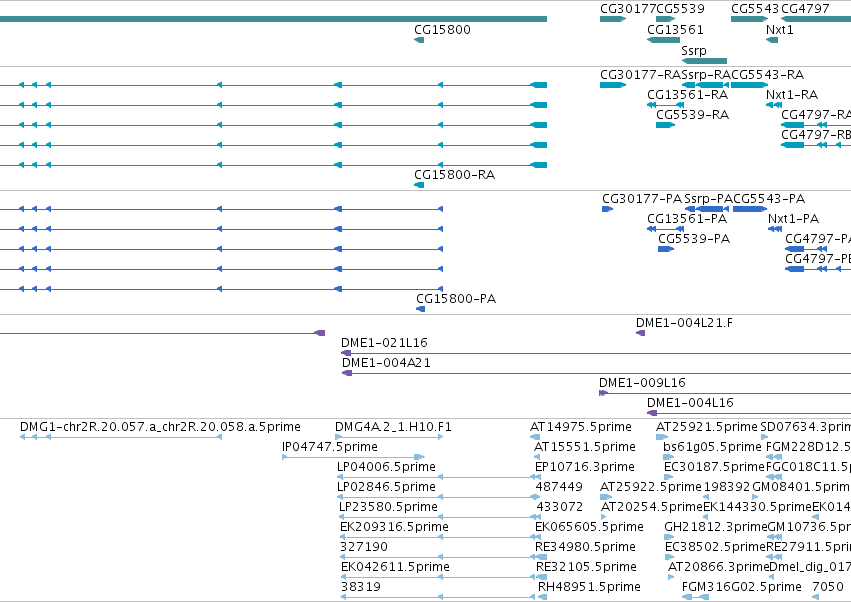Click the AT14975.5prime EST label
This screenshot has height=602, width=851.
tap(581, 427)
